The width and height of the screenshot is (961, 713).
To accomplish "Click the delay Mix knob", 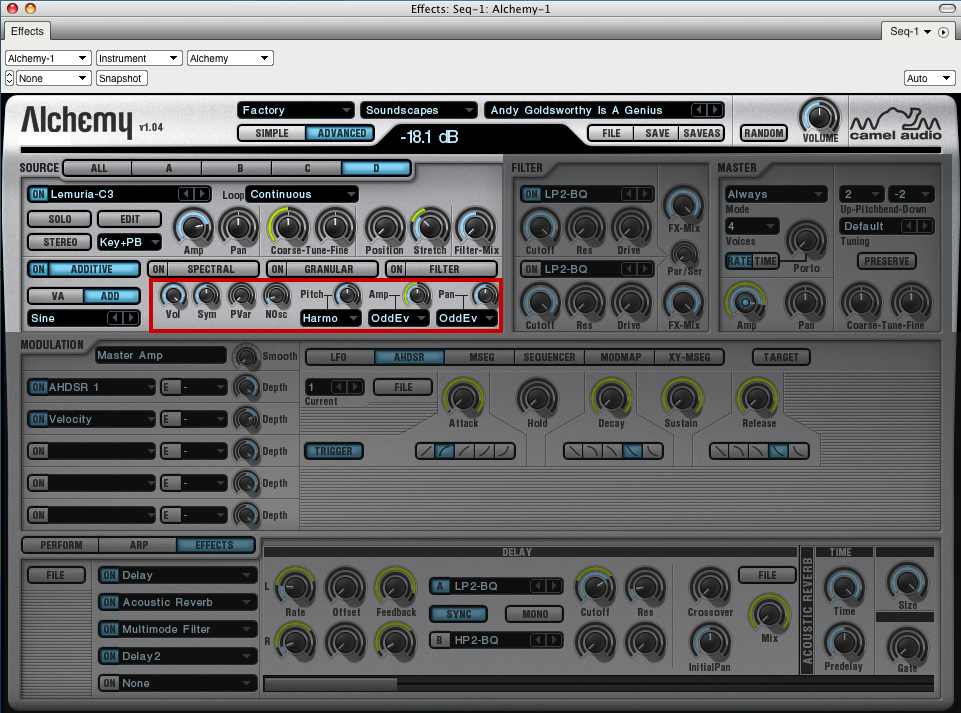I will [769, 613].
